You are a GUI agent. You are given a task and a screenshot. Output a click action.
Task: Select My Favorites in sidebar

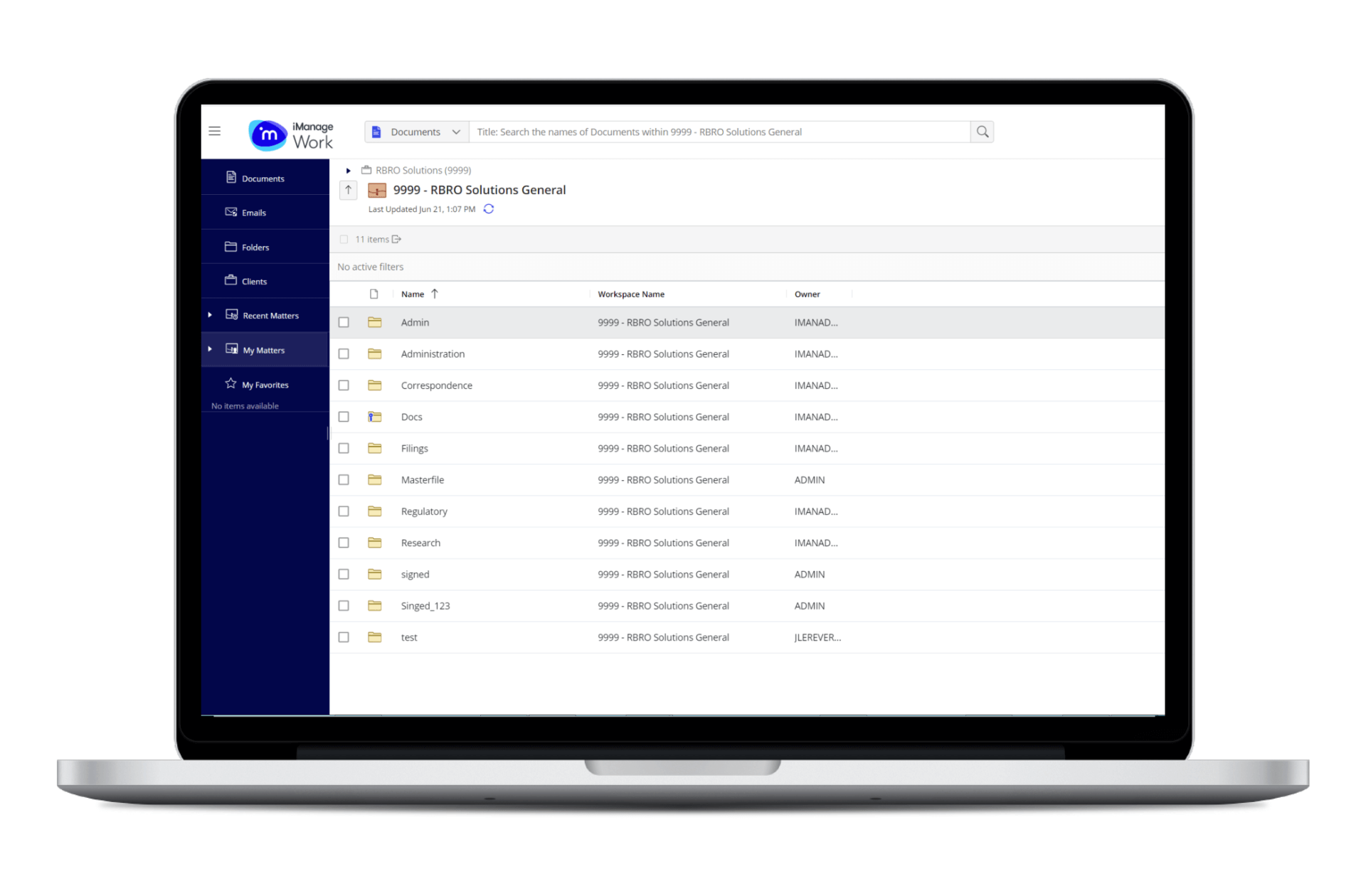click(x=265, y=384)
